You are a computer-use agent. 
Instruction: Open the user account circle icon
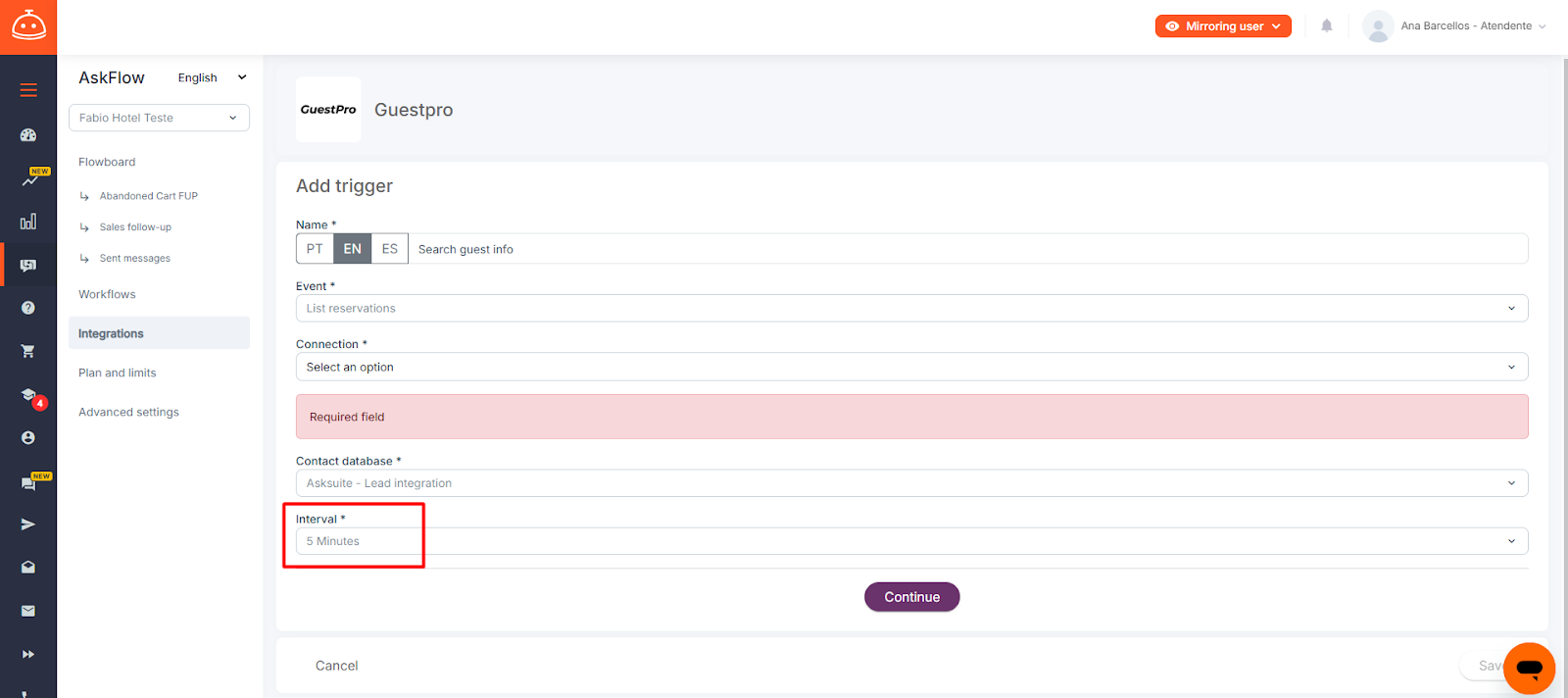click(x=28, y=437)
